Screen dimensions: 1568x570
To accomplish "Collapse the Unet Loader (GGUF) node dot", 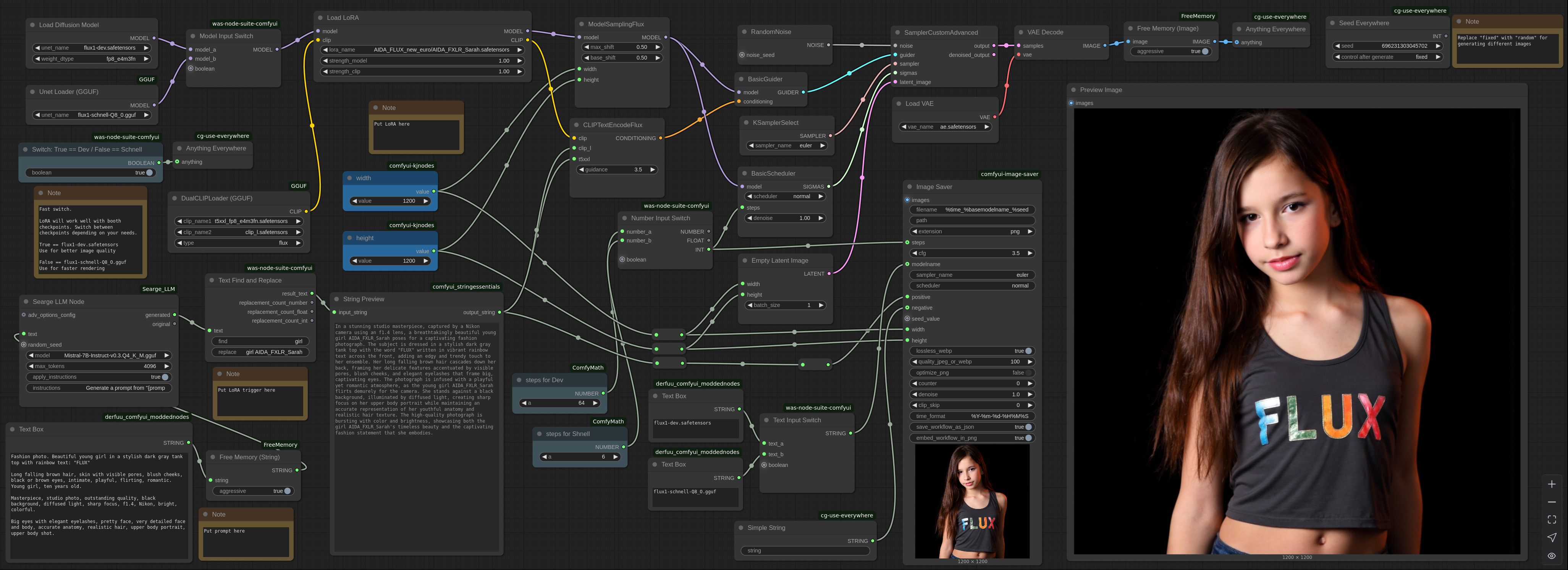I will 32,92.
